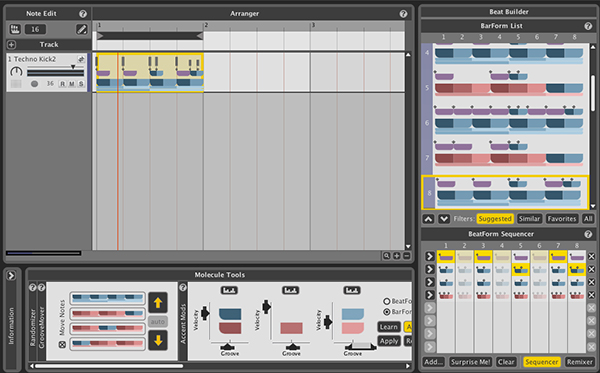The height and width of the screenshot is (373, 600).
Task: Clear the BeatForm Sequencer
Action: coord(506,362)
